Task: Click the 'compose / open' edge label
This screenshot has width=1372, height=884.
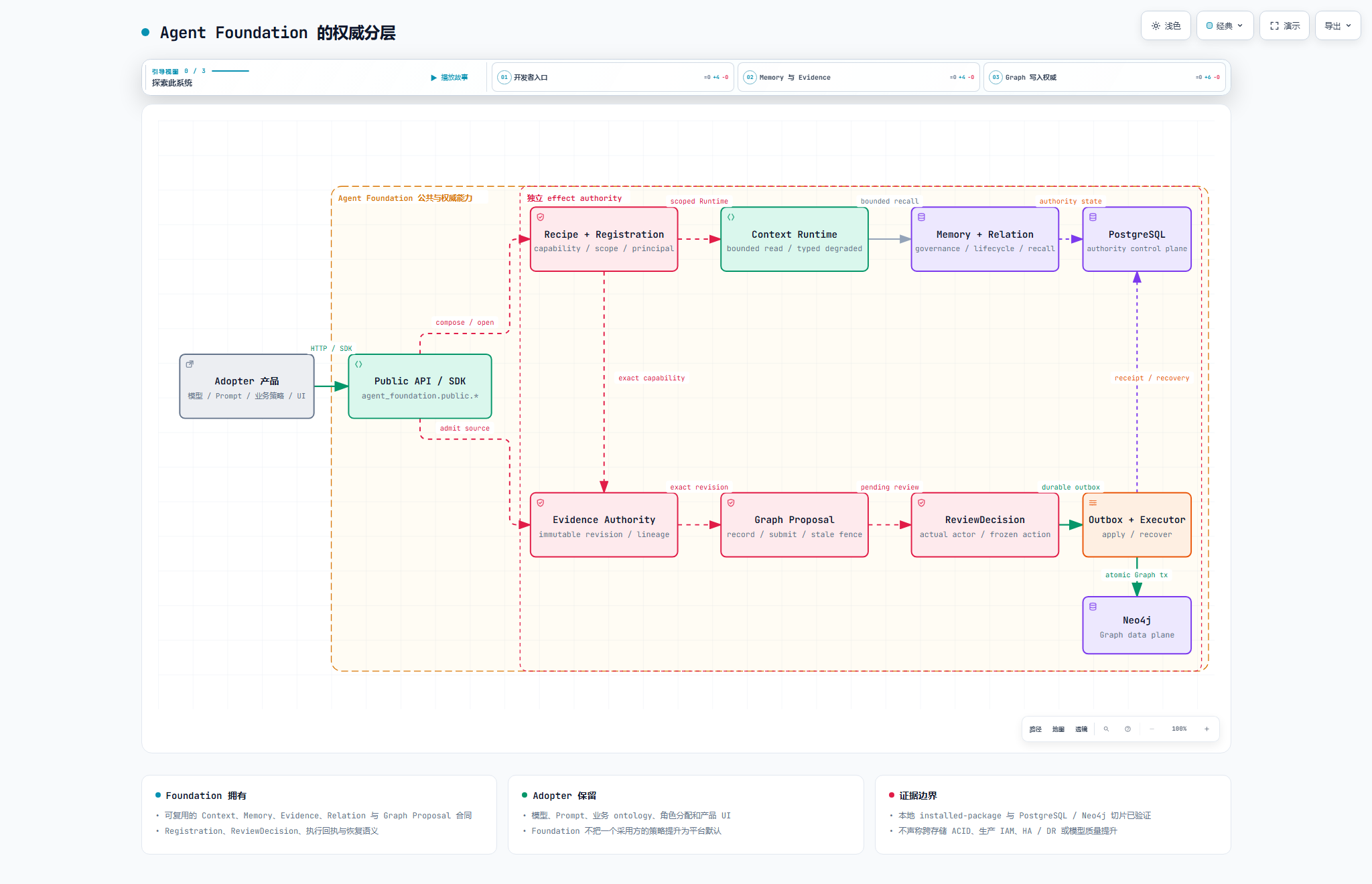Action: click(465, 323)
